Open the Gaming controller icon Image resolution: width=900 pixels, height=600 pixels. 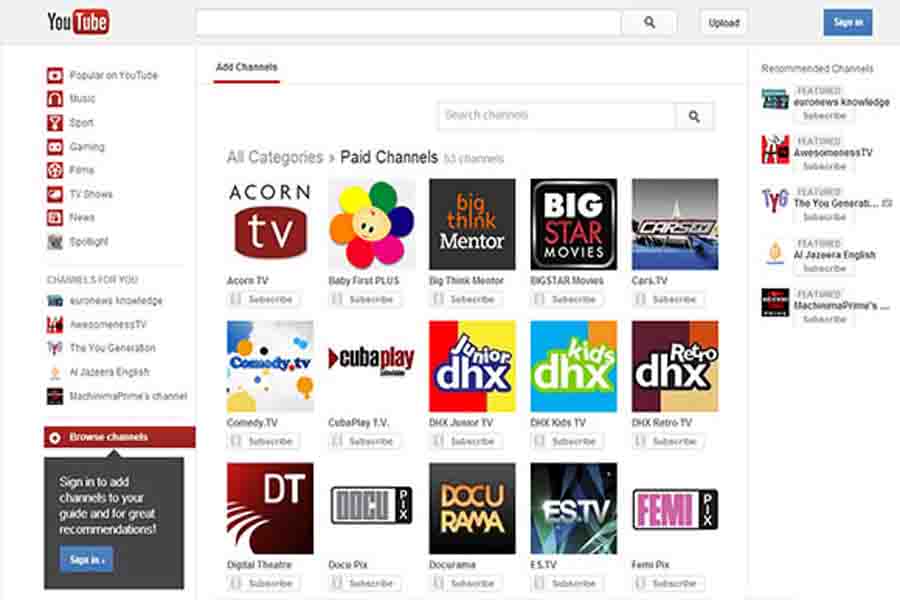55,147
